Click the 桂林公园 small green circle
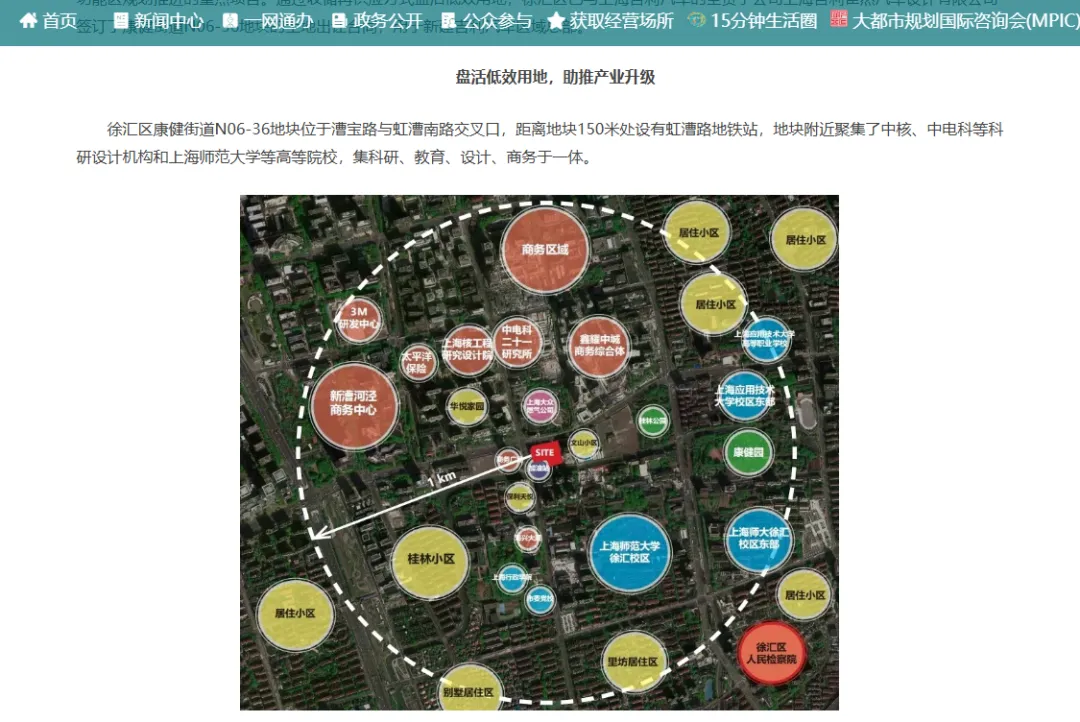Screen dimensions: 1080x722 [652, 420]
